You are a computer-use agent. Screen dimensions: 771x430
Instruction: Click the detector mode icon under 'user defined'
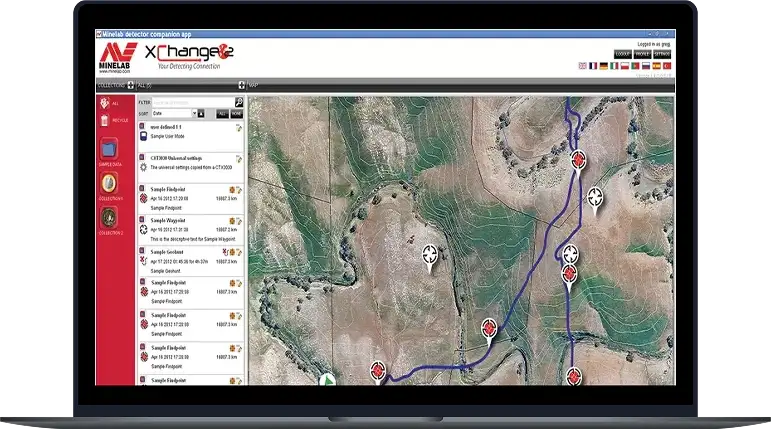(143, 136)
